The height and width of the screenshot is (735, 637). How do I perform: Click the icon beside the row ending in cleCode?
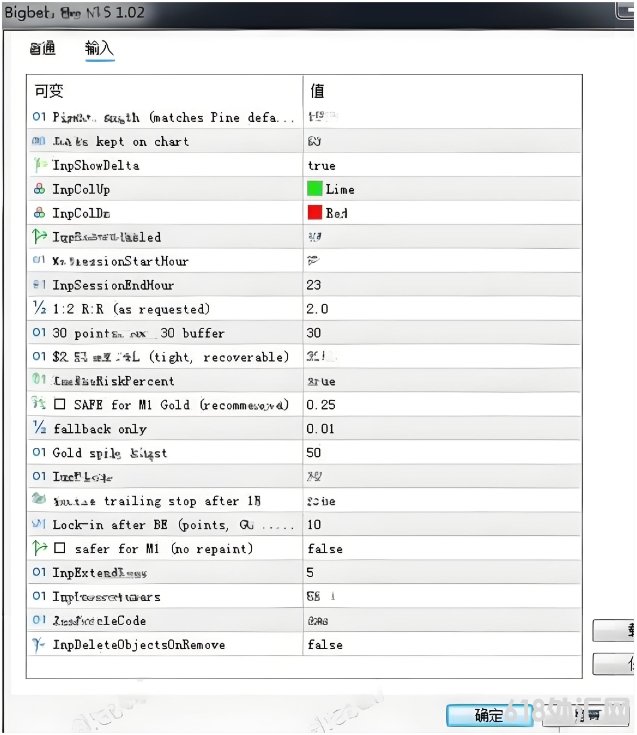click(x=39, y=620)
